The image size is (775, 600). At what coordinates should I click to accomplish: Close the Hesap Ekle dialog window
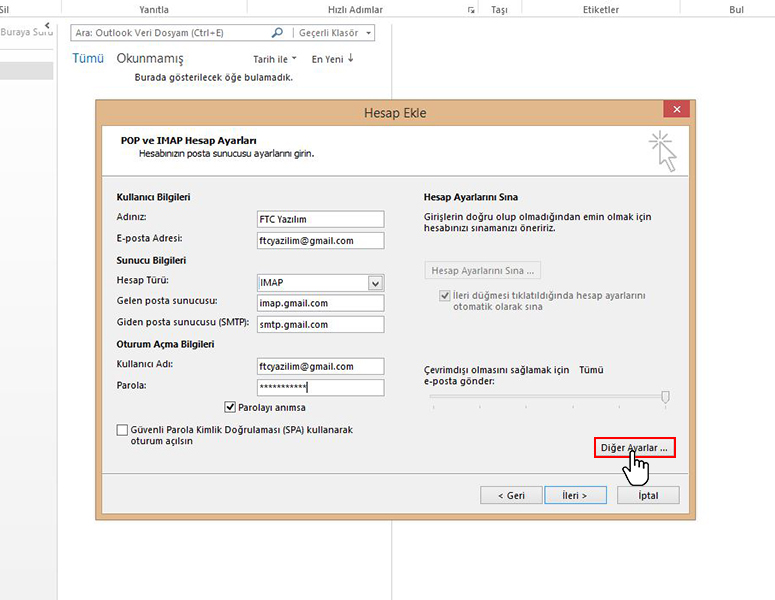[x=677, y=110]
